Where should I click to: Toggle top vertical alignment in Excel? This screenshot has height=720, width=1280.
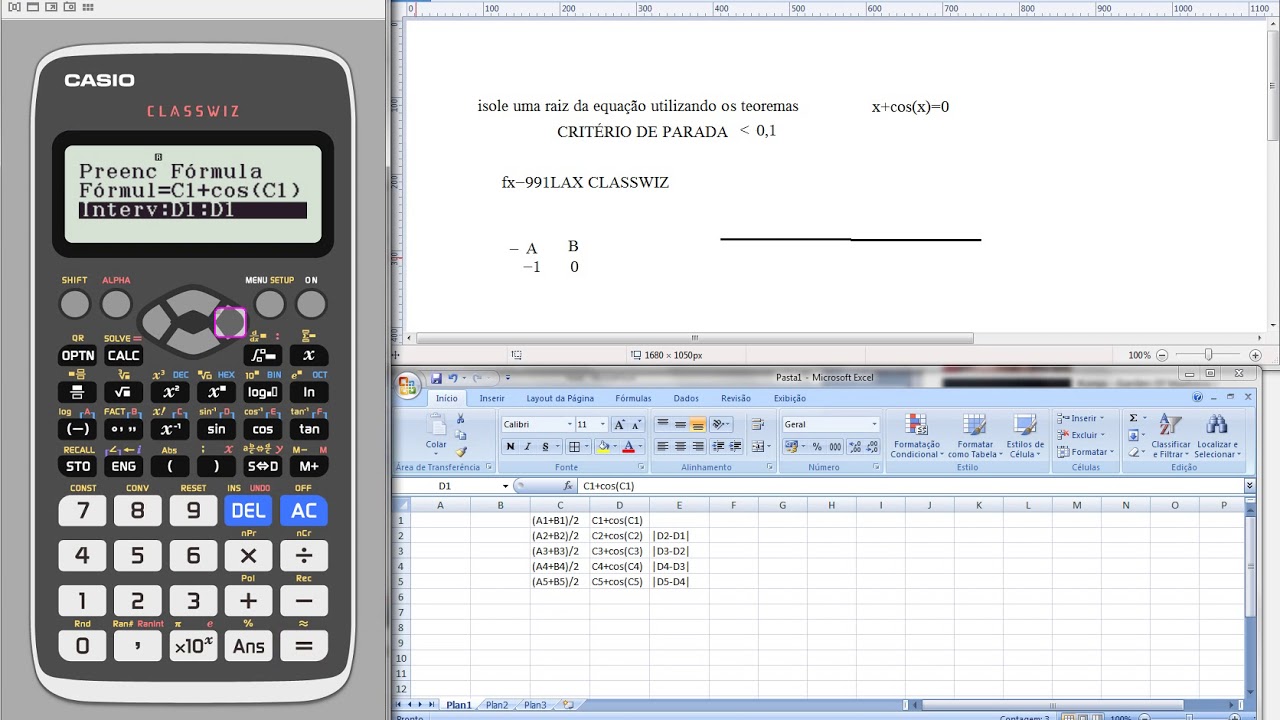(663, 424)
